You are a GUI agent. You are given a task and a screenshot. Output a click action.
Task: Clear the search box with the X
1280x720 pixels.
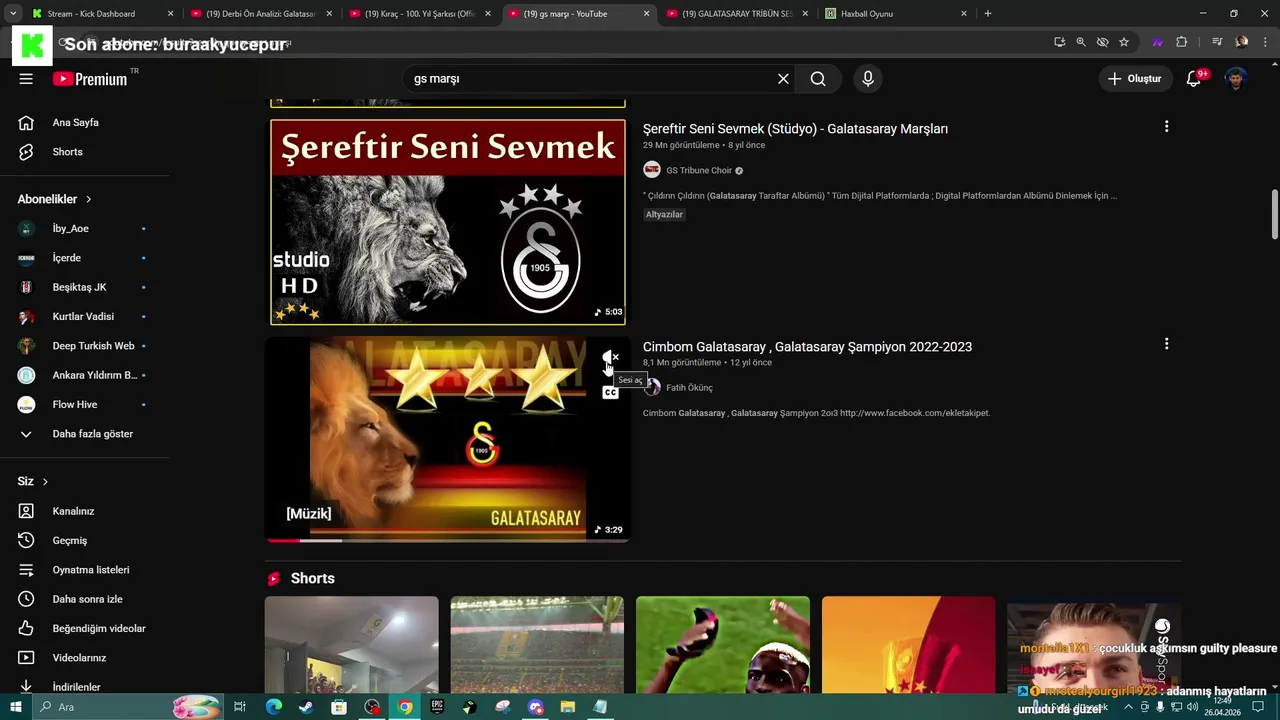[783, 79]
